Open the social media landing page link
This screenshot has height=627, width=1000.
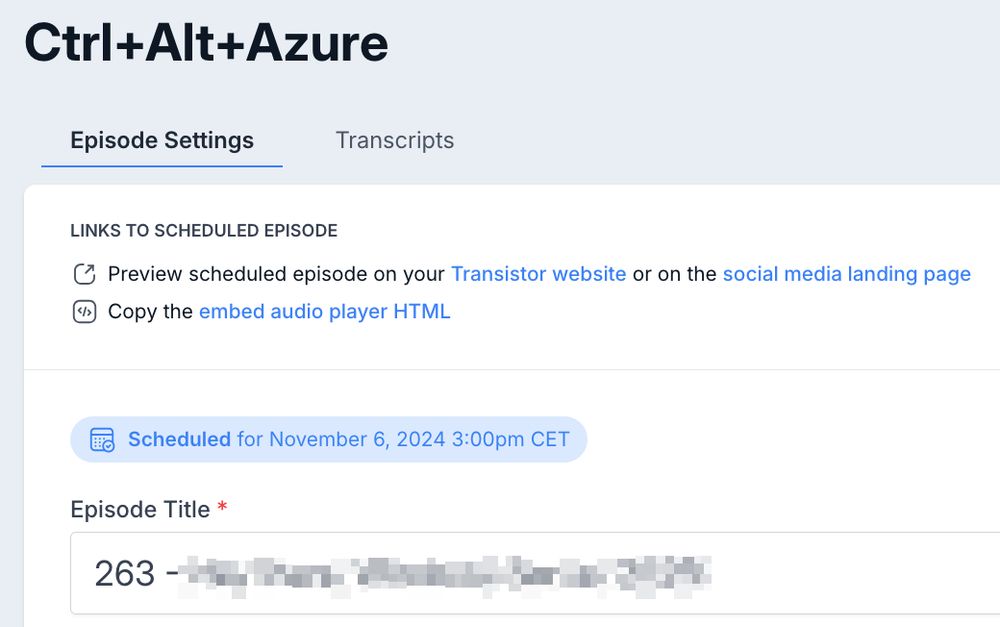(x=846, y=274)
